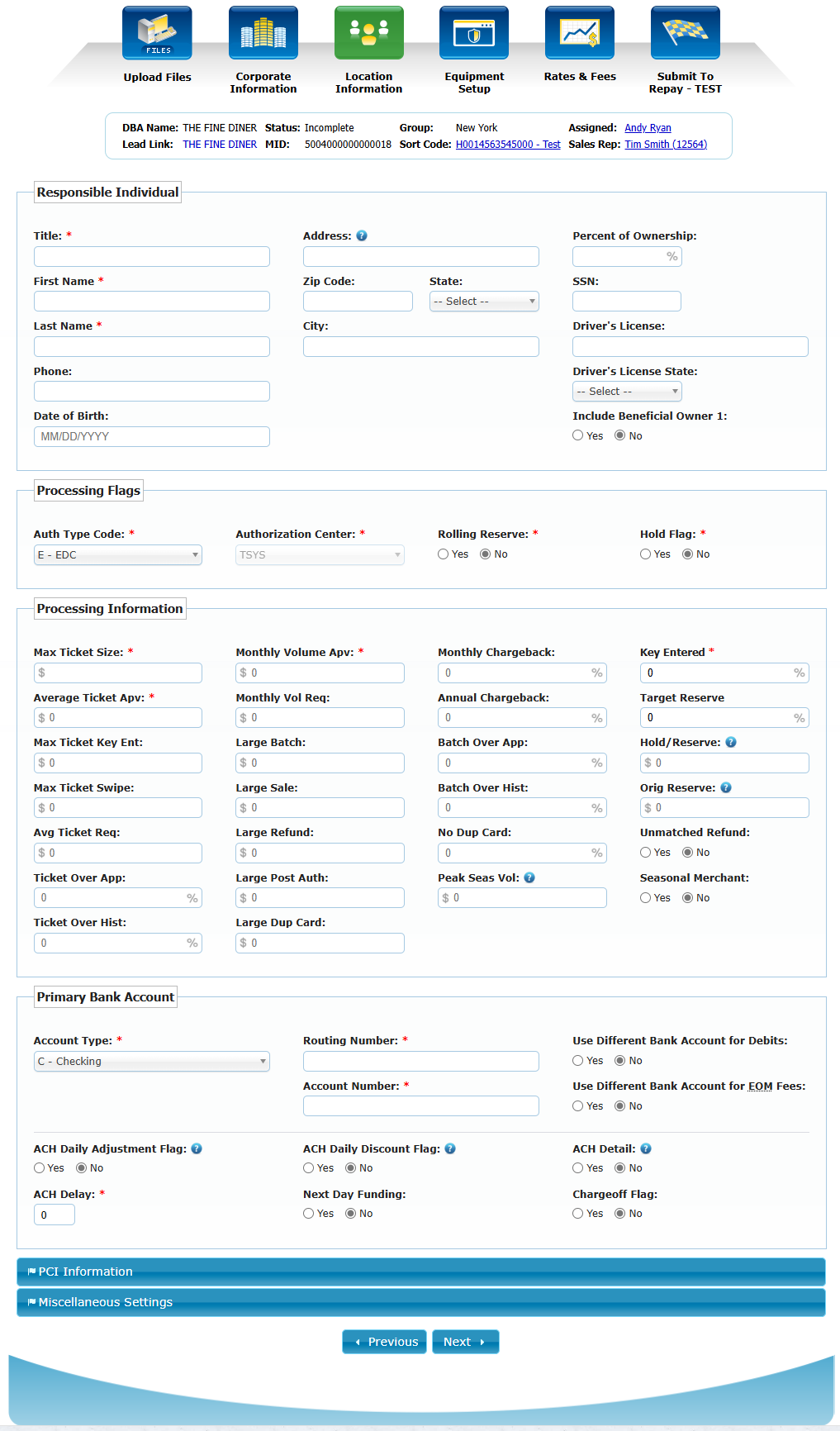Select Yes for Rolling Reserve
The image size is (840, 1431).
pos(444,554)
